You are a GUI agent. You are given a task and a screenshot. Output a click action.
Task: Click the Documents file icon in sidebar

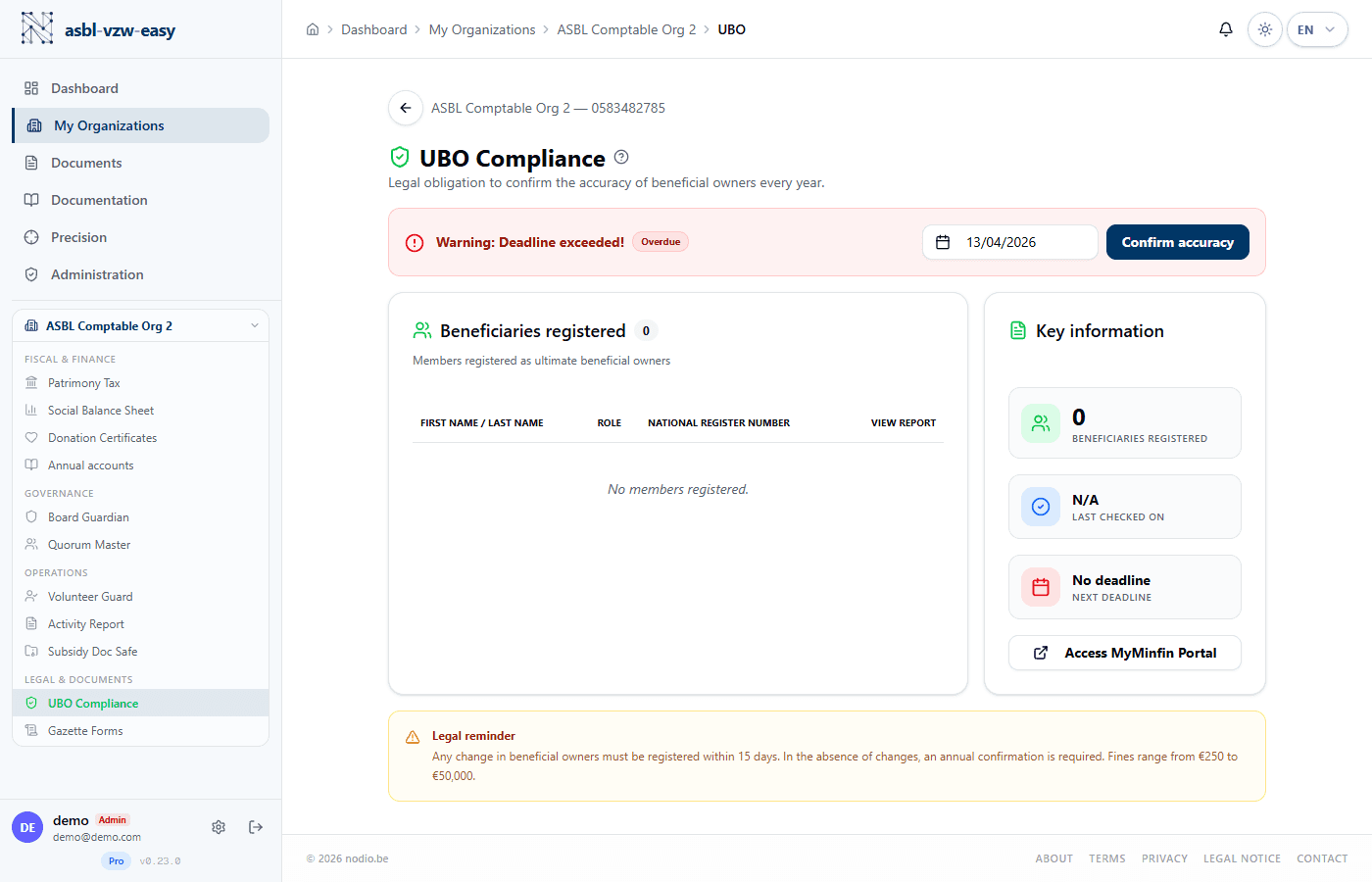pos(31,163)
